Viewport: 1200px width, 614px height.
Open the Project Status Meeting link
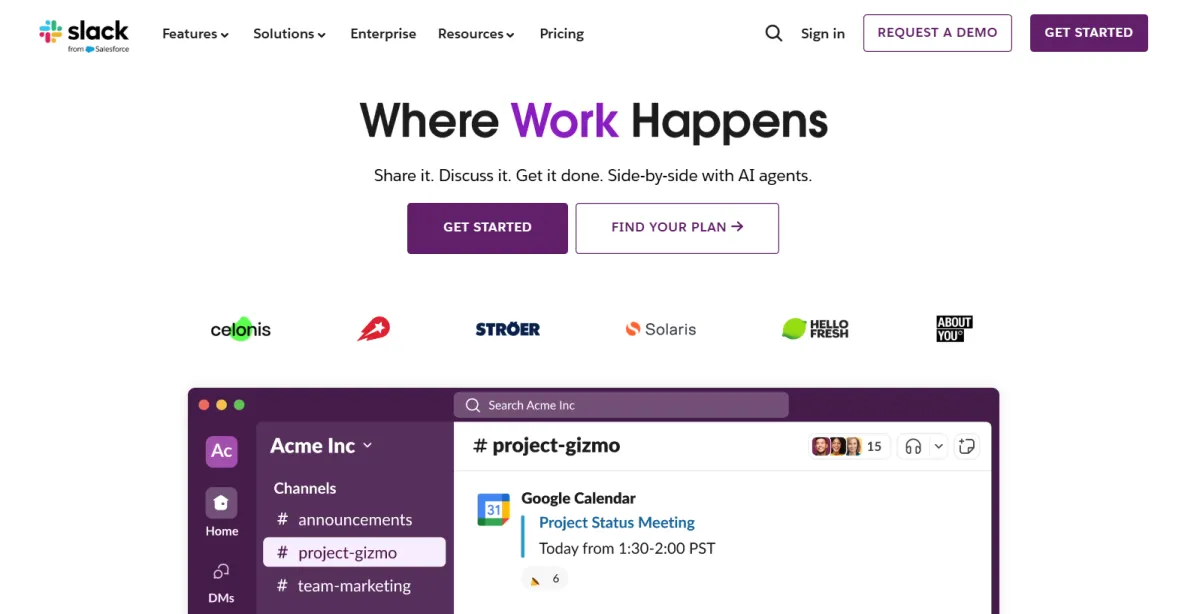pos(616,522)
